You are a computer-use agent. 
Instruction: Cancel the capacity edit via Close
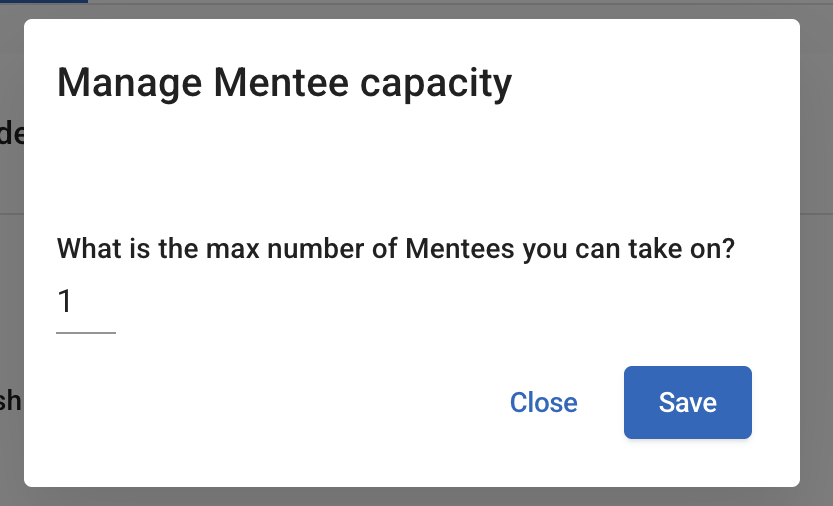click(x=543, y=402)
